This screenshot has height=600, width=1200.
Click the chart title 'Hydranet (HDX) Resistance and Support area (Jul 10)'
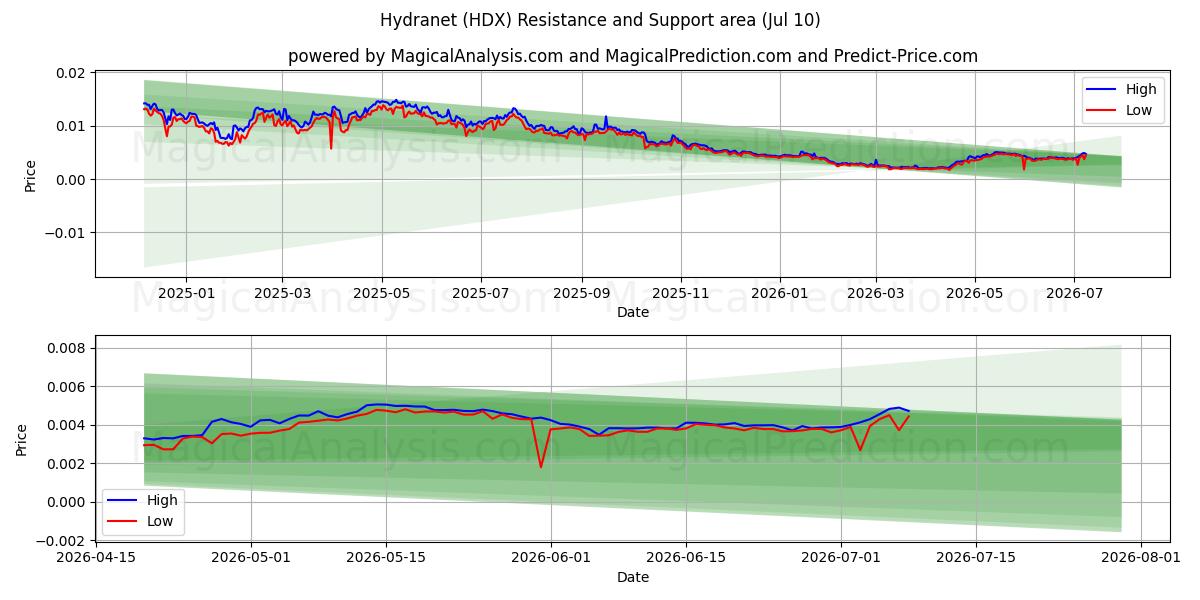coord(600,20)
